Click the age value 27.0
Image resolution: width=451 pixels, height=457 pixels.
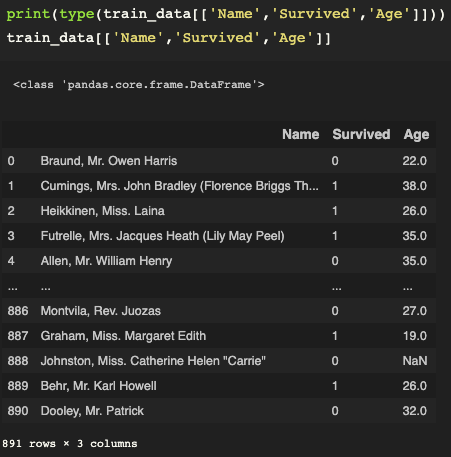point(415,311)
